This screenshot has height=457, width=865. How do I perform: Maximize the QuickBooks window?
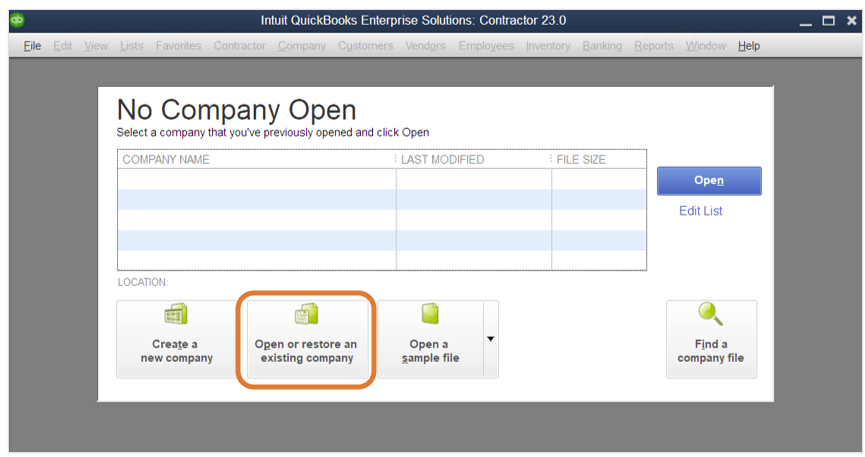pos(828,20)
